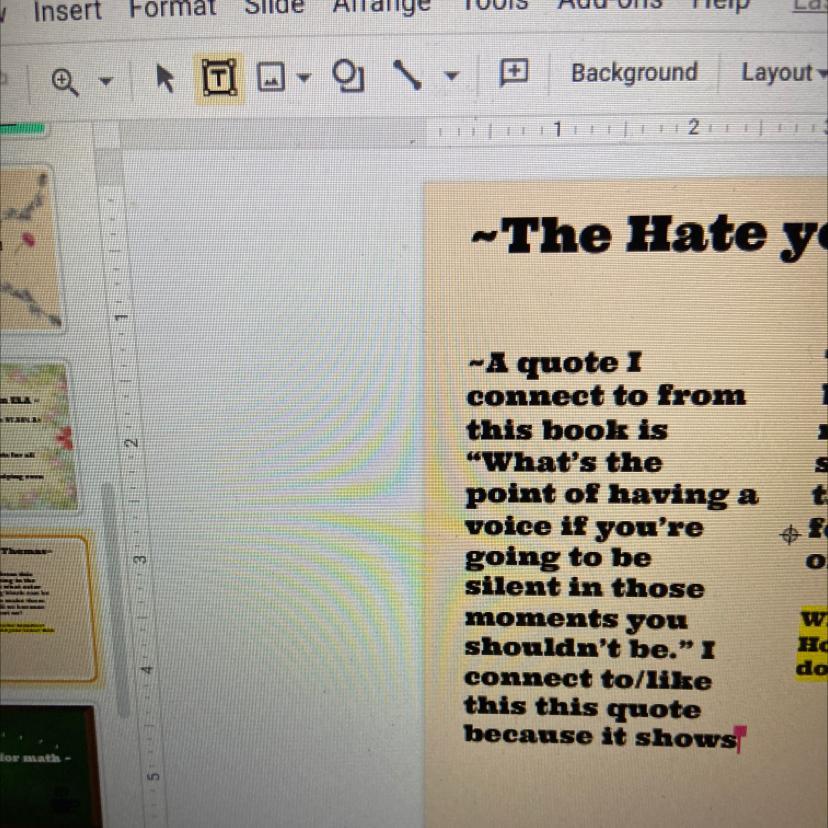Click the vertical ruler mark 3

139,559
